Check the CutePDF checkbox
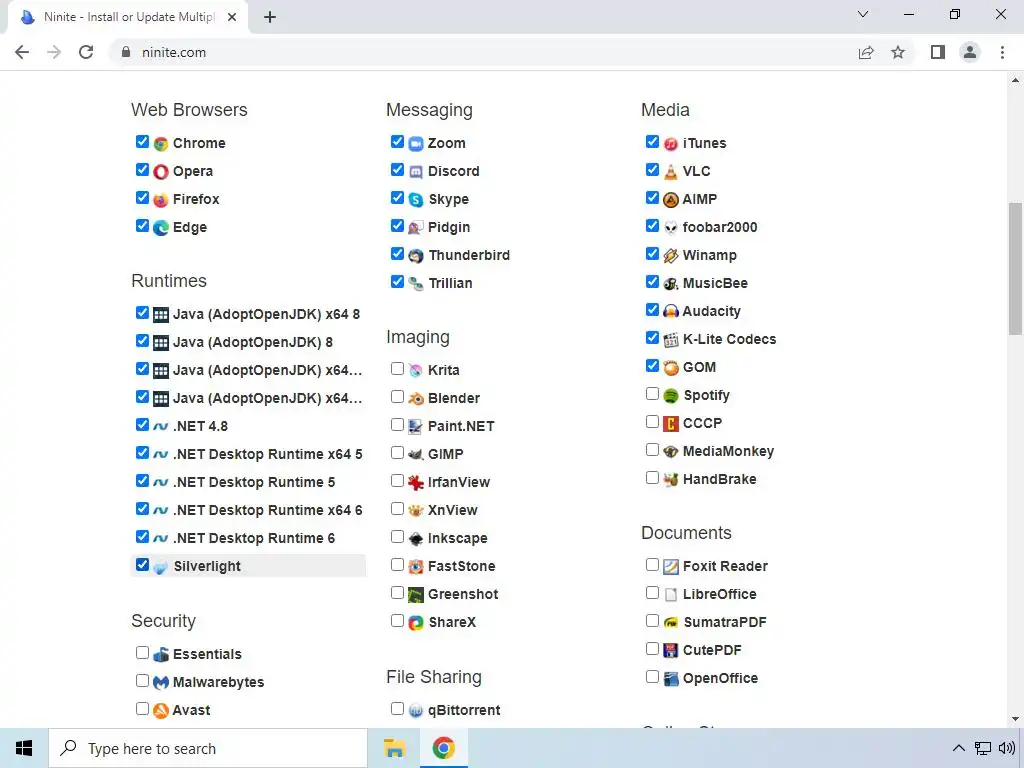Screen dimensions: 1024x768 pos(652,648)
